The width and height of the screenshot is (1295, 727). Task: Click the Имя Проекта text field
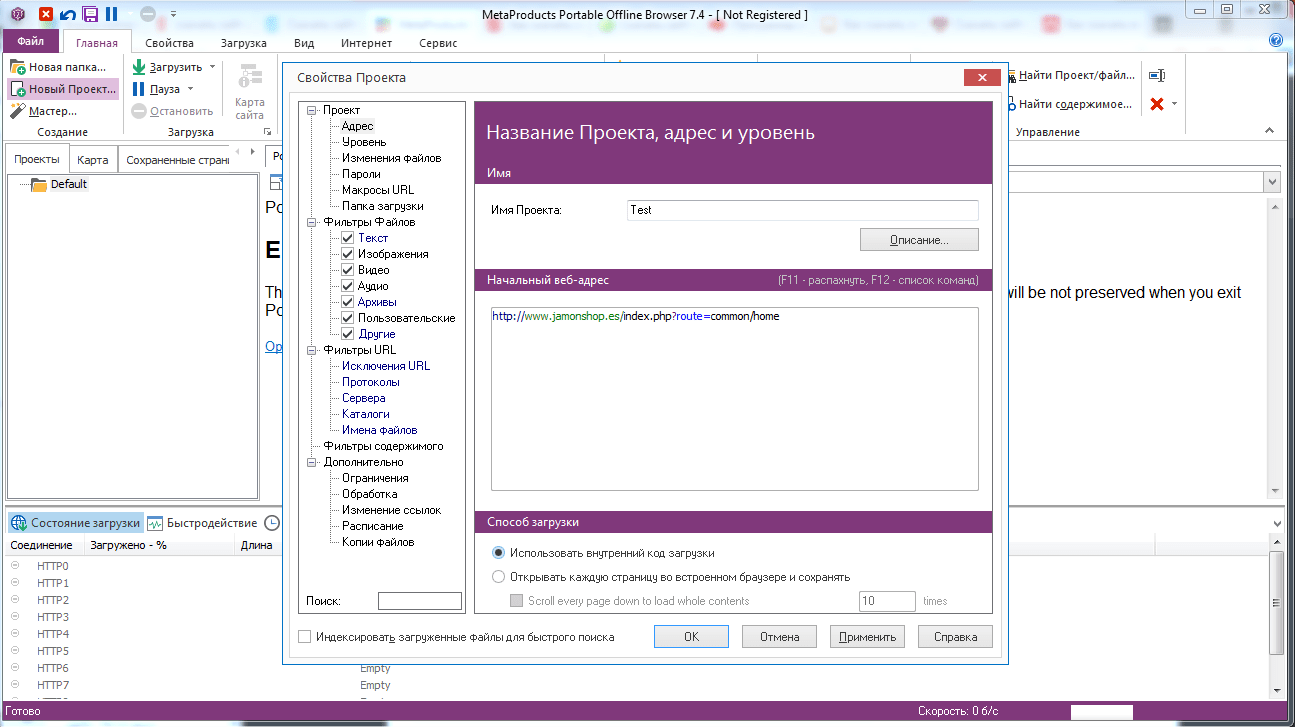coord(802,210)
